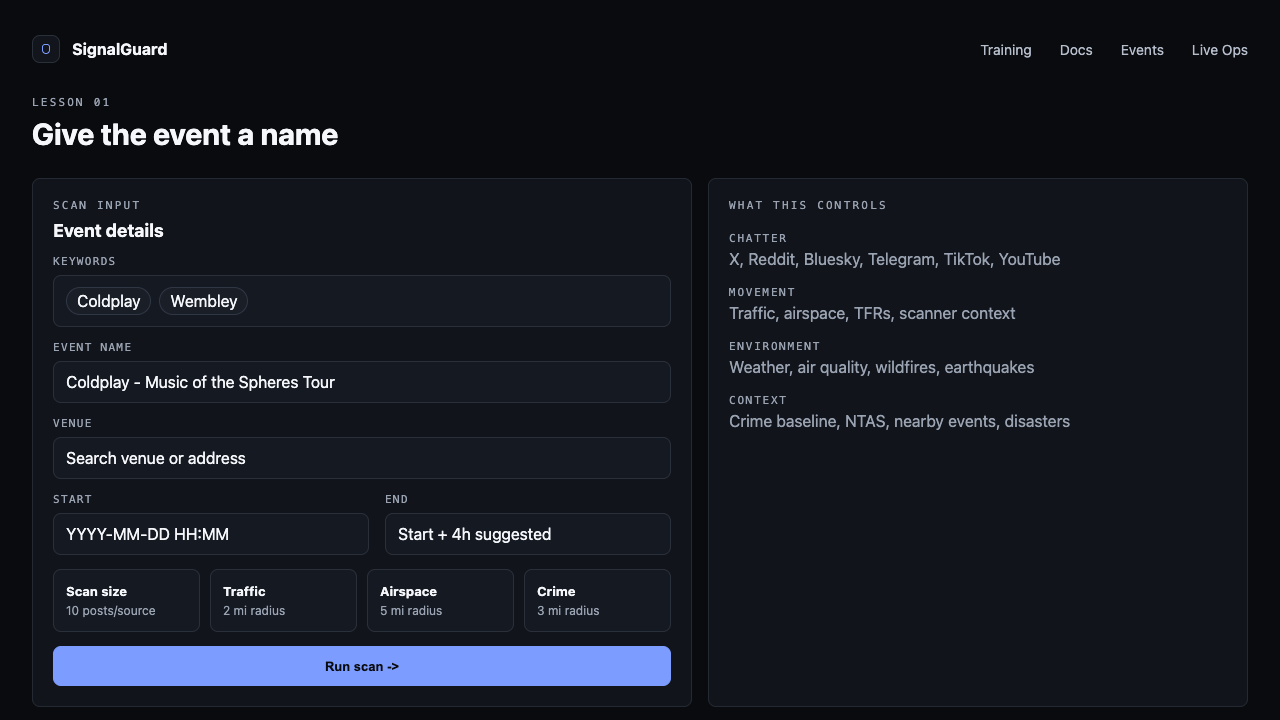Focus the Keywords input box
The image size is (1280, 720).
(x=362, y=301)
